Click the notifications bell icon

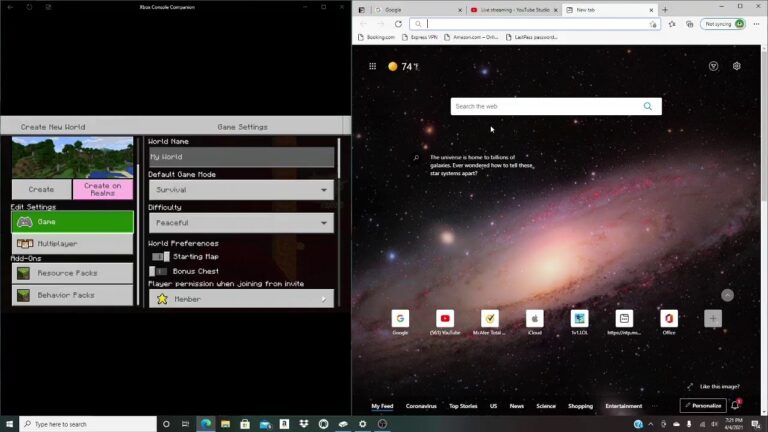(735, 405)
